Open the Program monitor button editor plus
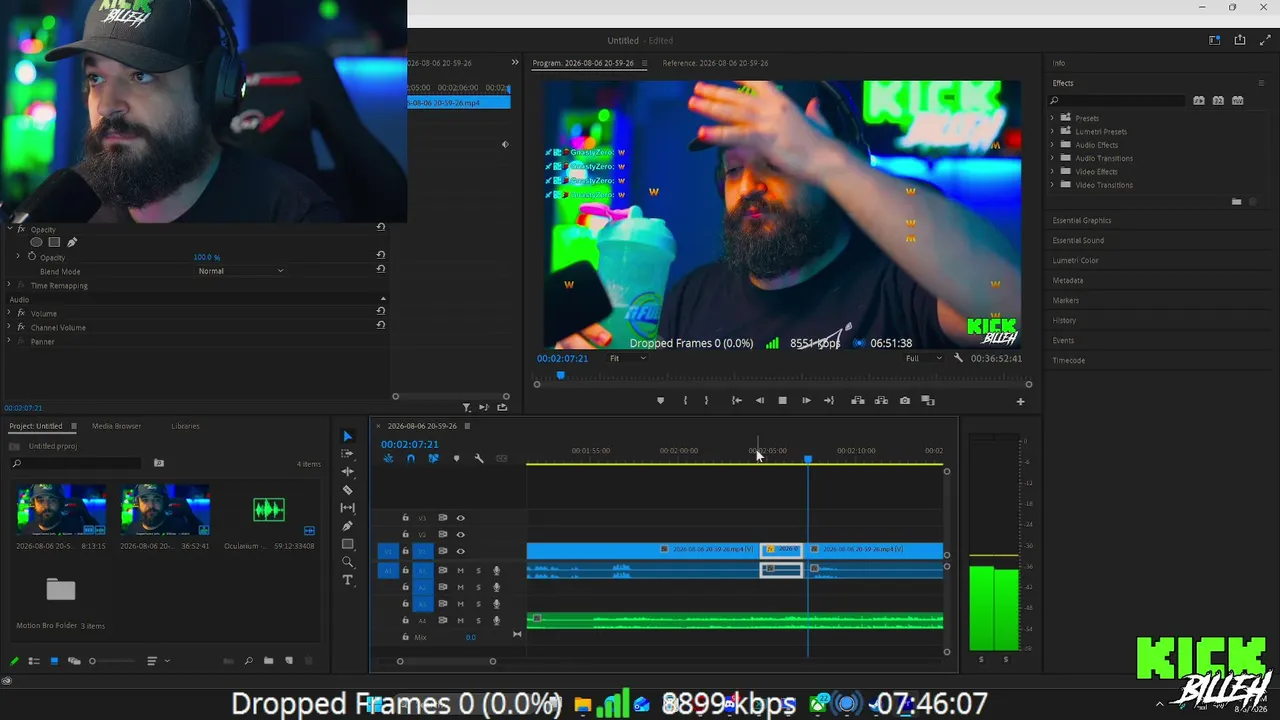The height and width of the screenshot is (720, 1280). pyautogui.click(x=1020, y=402)
